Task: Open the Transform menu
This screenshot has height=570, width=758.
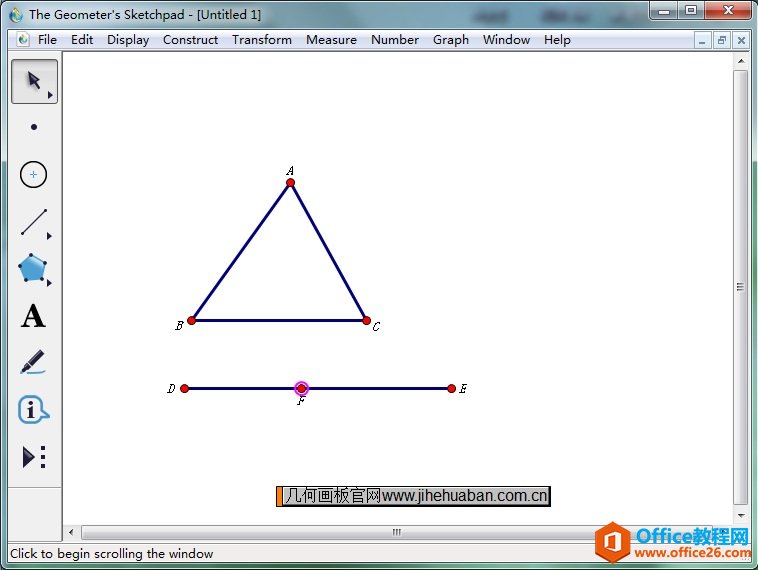Action: pyautogui.click(x=262, y=40)
